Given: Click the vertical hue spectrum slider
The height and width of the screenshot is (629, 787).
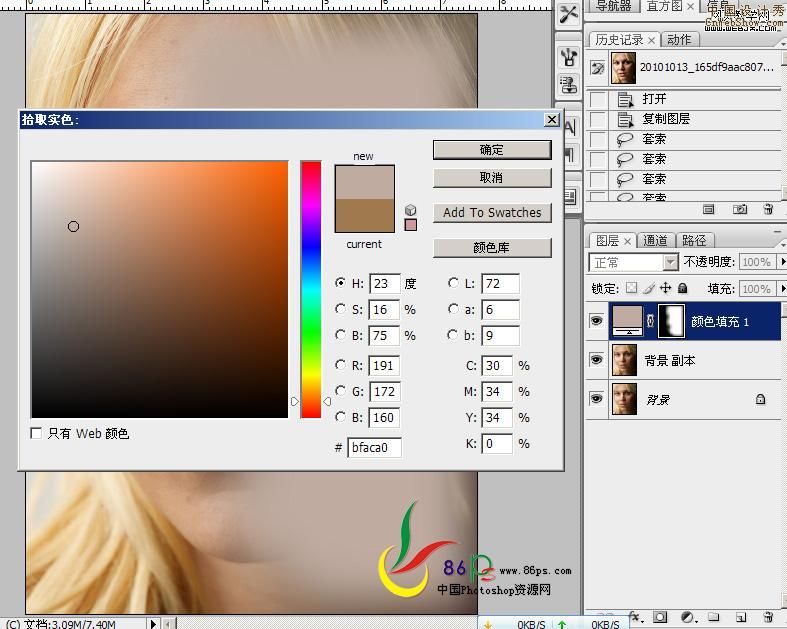Looking at the screenshot, I should click(x=311, y=289).
